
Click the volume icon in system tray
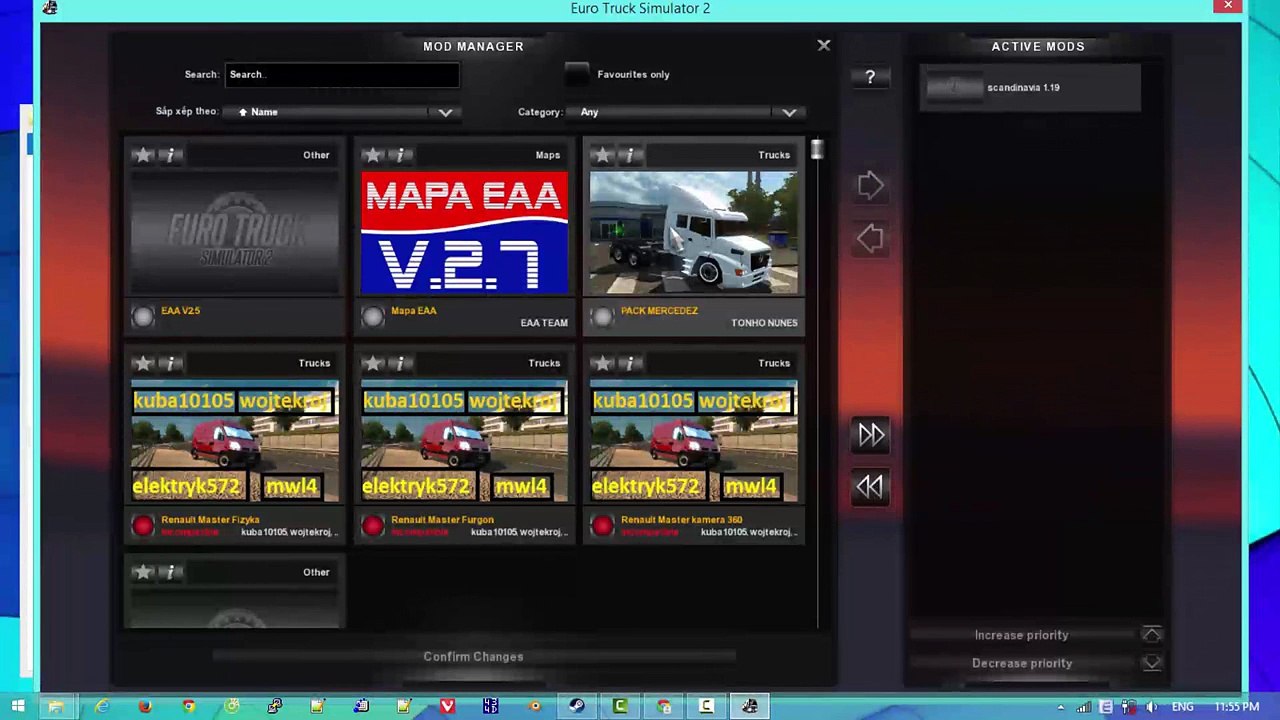click(x=1151, y=707)
